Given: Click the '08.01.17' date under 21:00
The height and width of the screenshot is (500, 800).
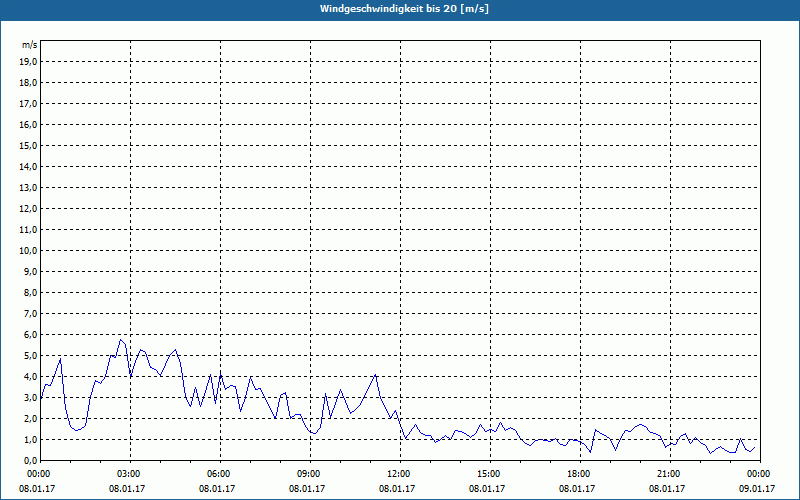Looking at the screenshot, I should (667, 488).
